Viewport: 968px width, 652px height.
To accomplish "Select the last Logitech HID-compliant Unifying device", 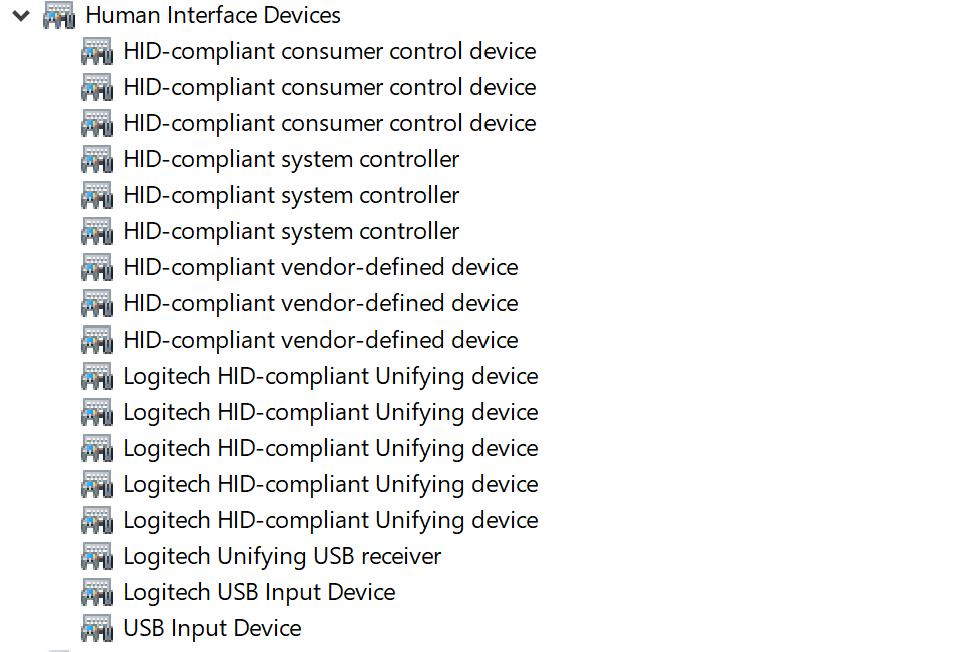I will [x=330, y=520].
